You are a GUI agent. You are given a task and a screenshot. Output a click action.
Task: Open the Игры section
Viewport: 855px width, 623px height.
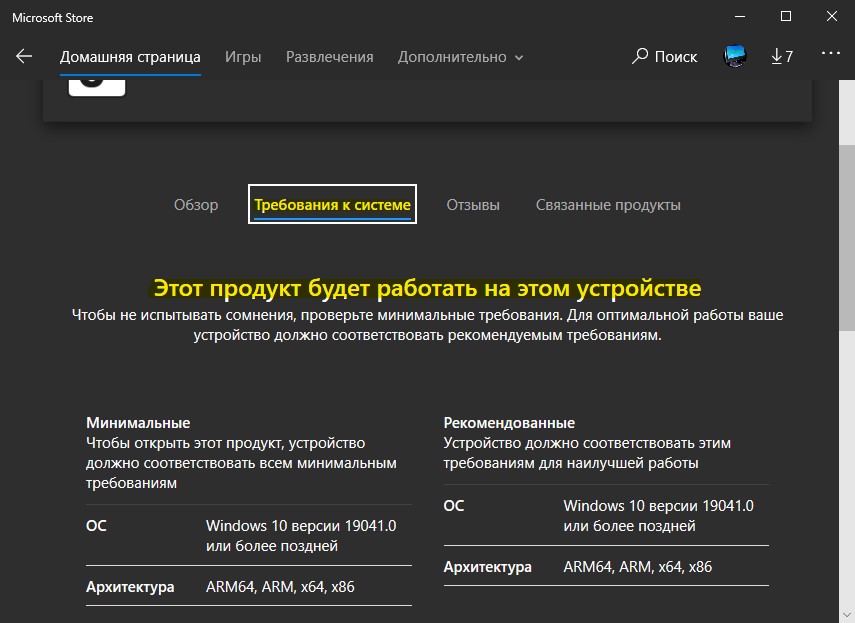(x=243, y=57)
